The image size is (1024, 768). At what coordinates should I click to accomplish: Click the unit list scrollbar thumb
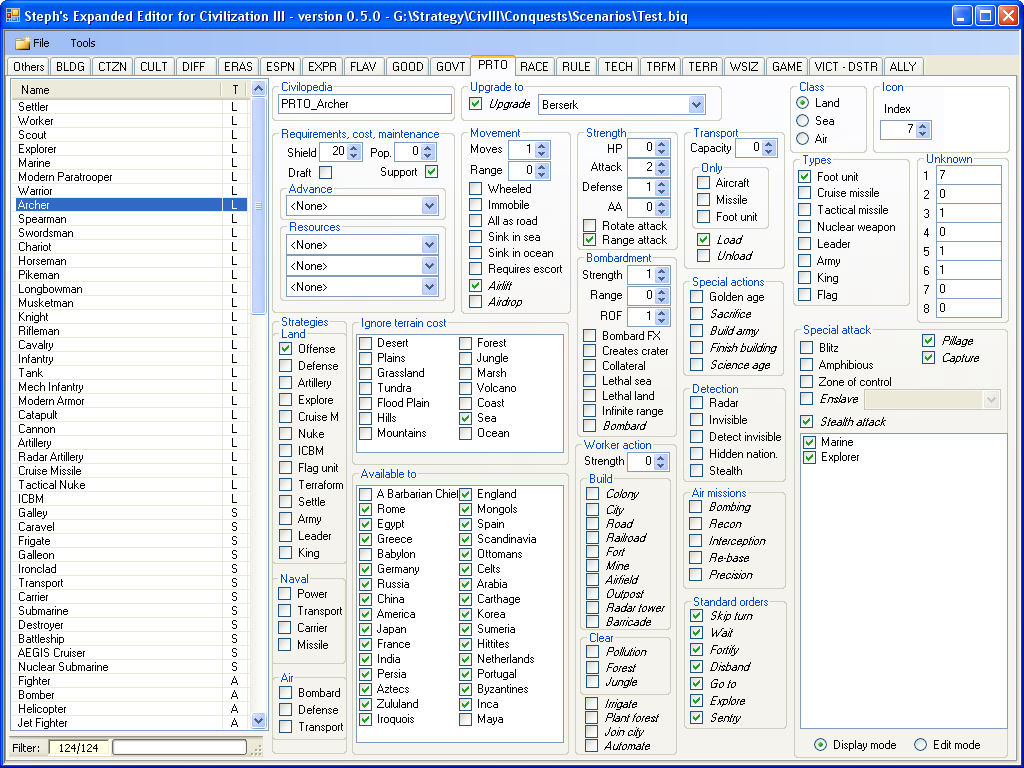pyautogui.click(x=259, y=204)
